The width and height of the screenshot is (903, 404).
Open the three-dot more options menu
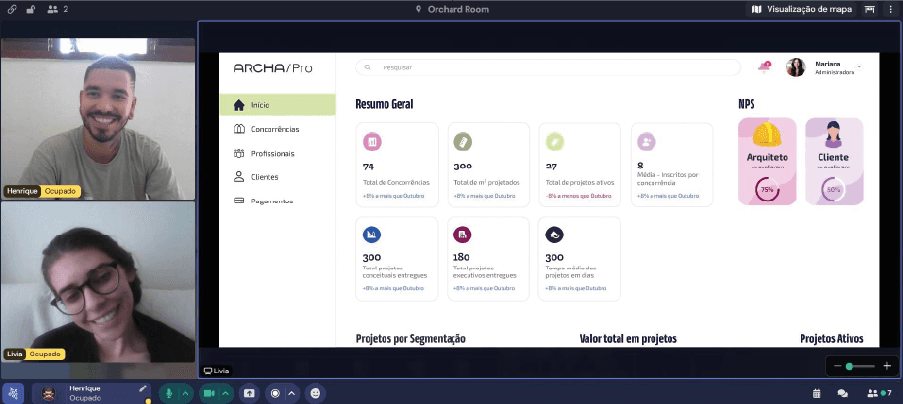click(x=891, y=9)
